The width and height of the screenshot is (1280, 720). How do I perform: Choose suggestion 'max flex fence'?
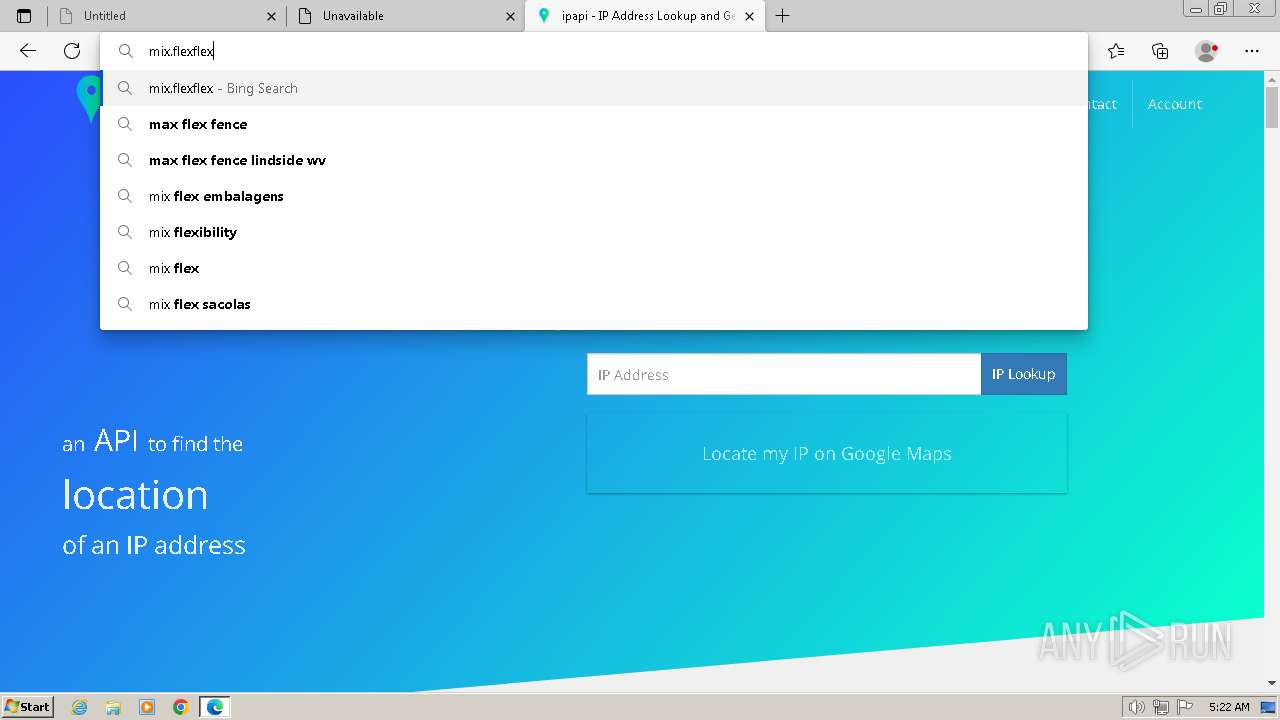click(x=594, y=124)
